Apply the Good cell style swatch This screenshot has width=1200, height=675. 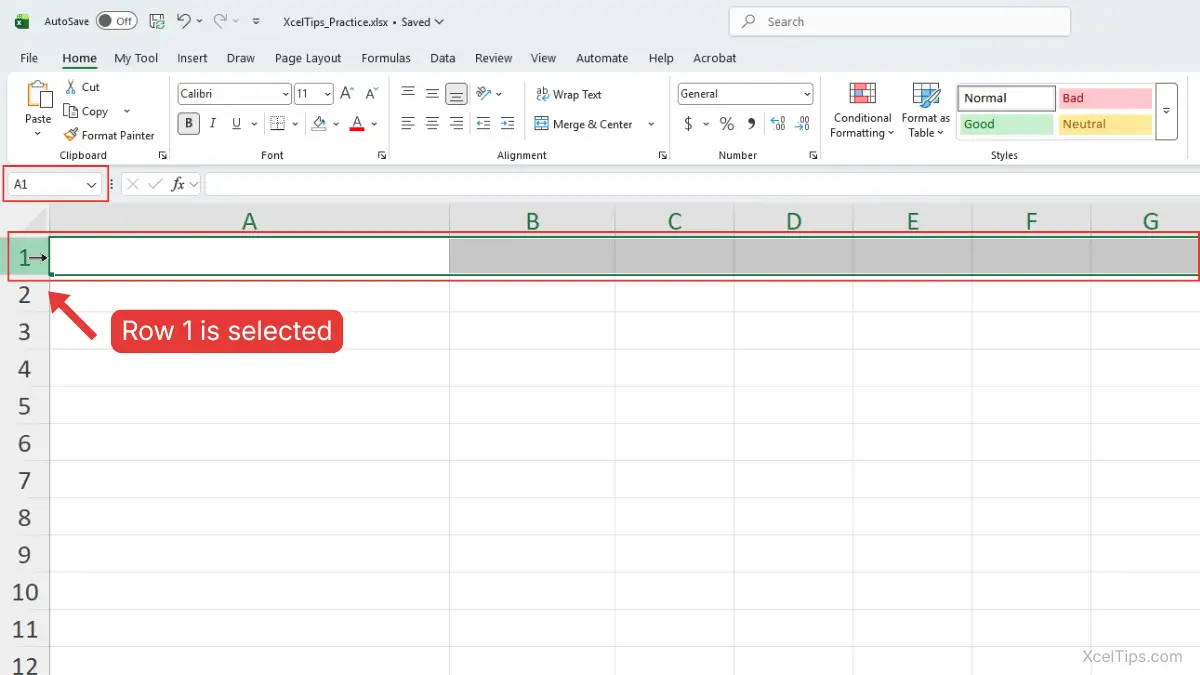1006,124
